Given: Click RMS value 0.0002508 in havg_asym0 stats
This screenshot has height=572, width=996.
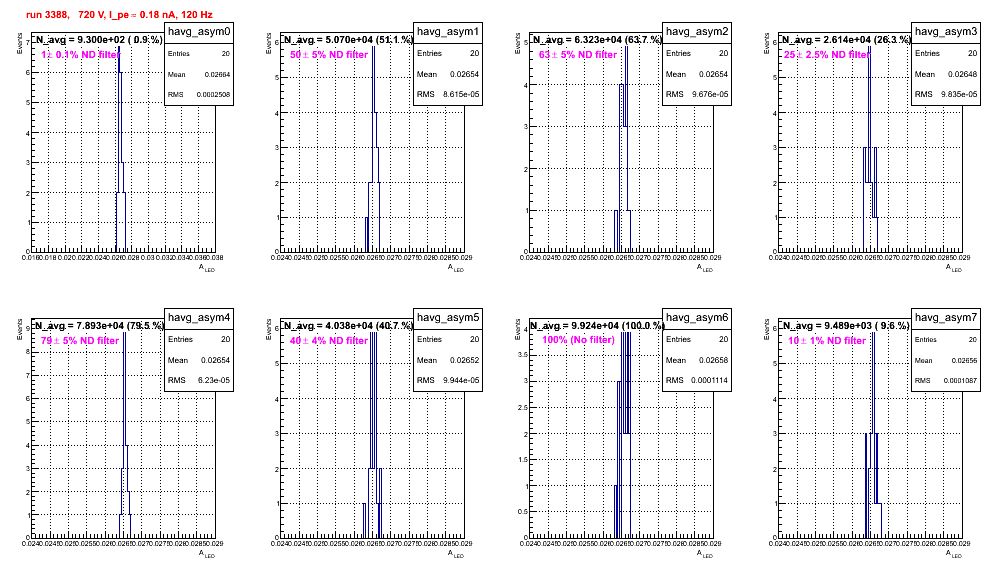Looking at the screenshot, I should [213, 95].
